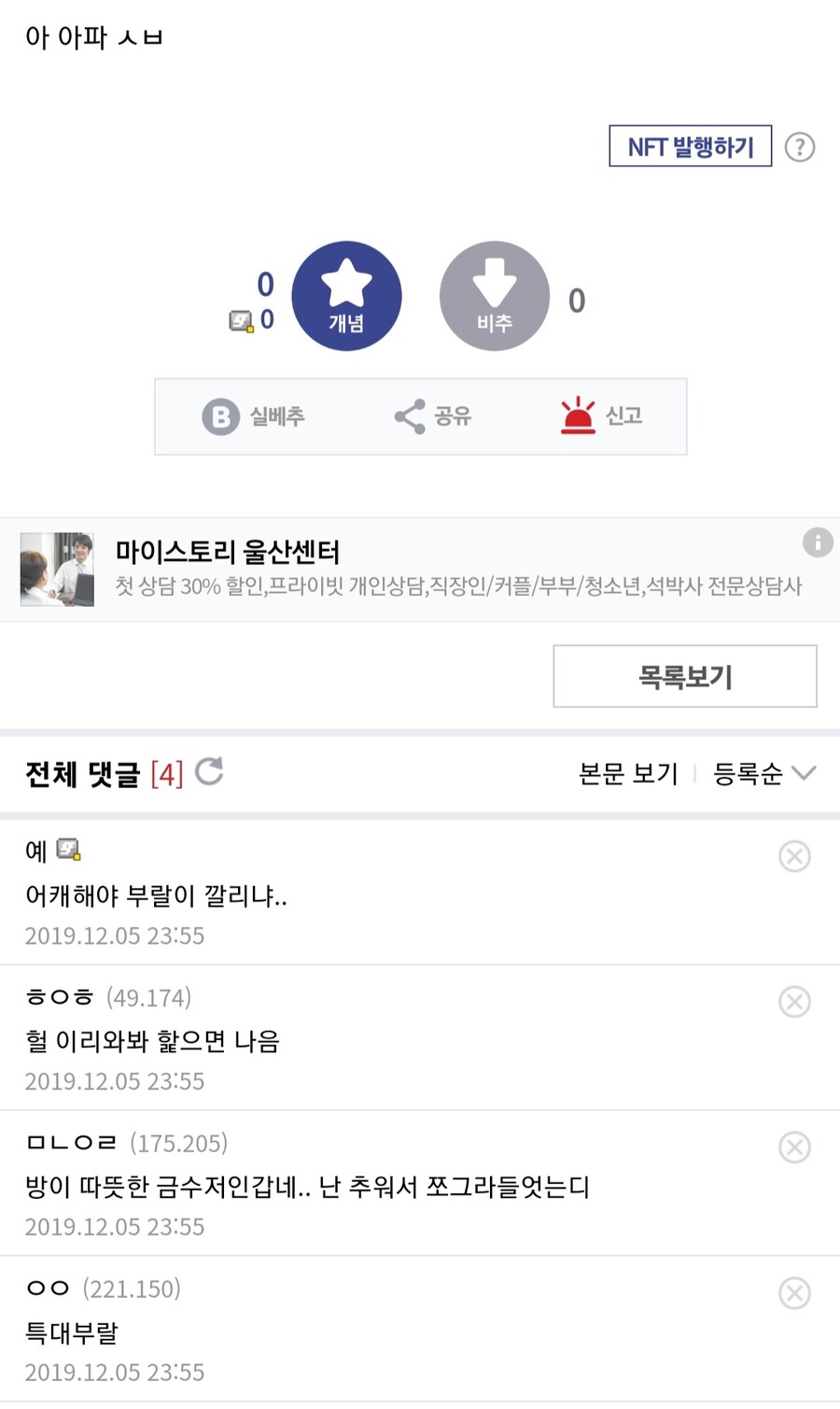Dismiss the 특대부랄 comment via its X icon
840x1409 pixels.
794,1293
